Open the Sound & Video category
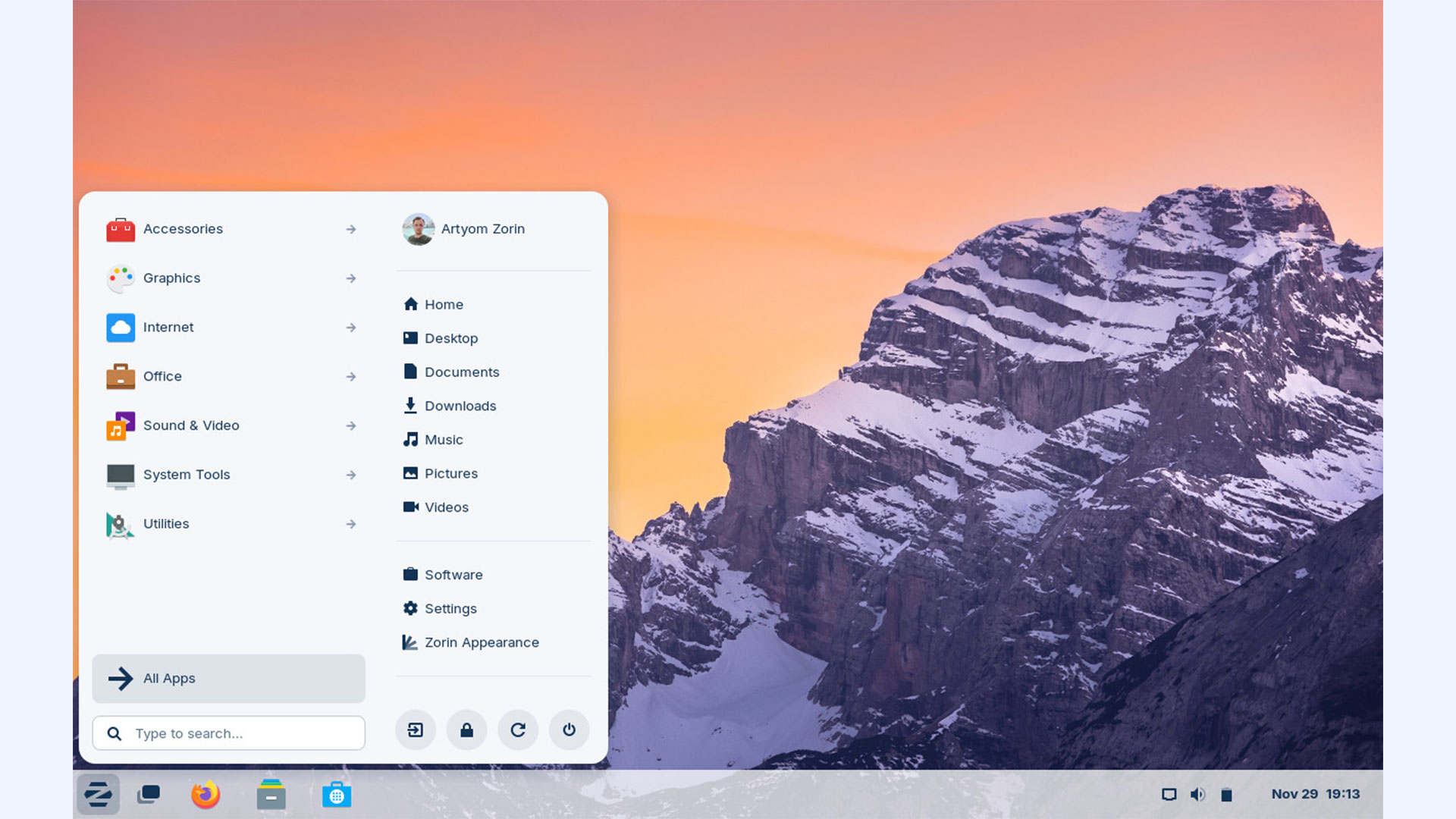1456x819 pixels. coord(229,426)
